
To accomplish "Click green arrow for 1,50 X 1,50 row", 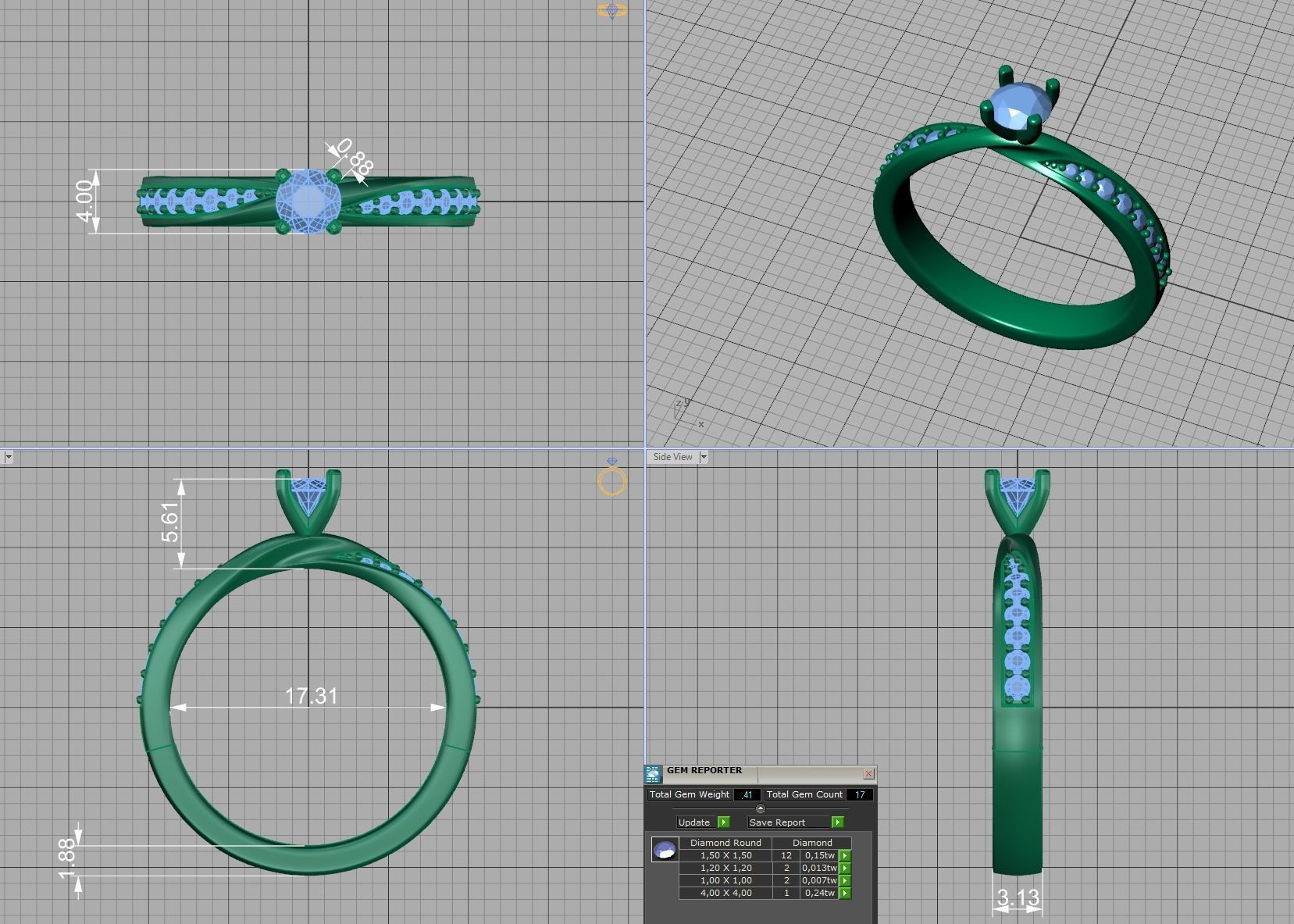I will (x=845, y=855).
